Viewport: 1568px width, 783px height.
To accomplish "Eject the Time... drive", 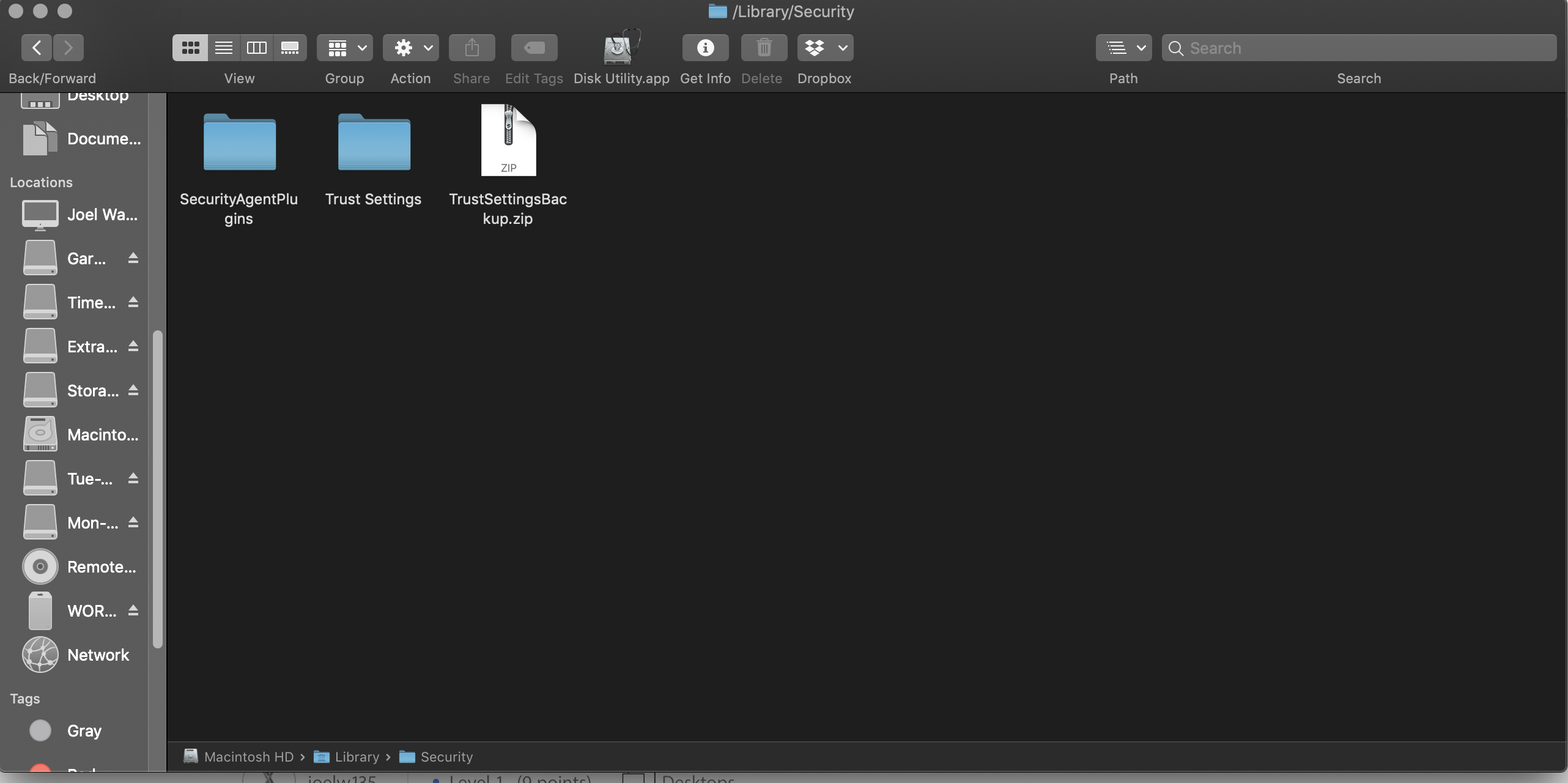I will pyautogui.click(x=133, y=302).
